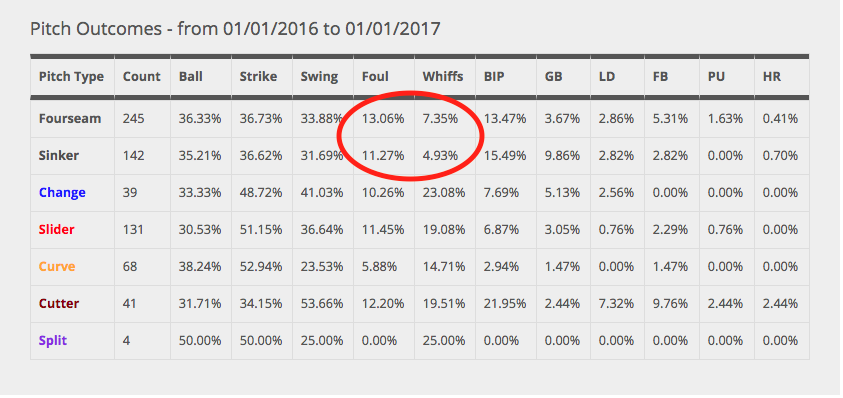This screenshot has width=843, height=398.
Task: Open the red Slider pitch link
Action: 56,230
